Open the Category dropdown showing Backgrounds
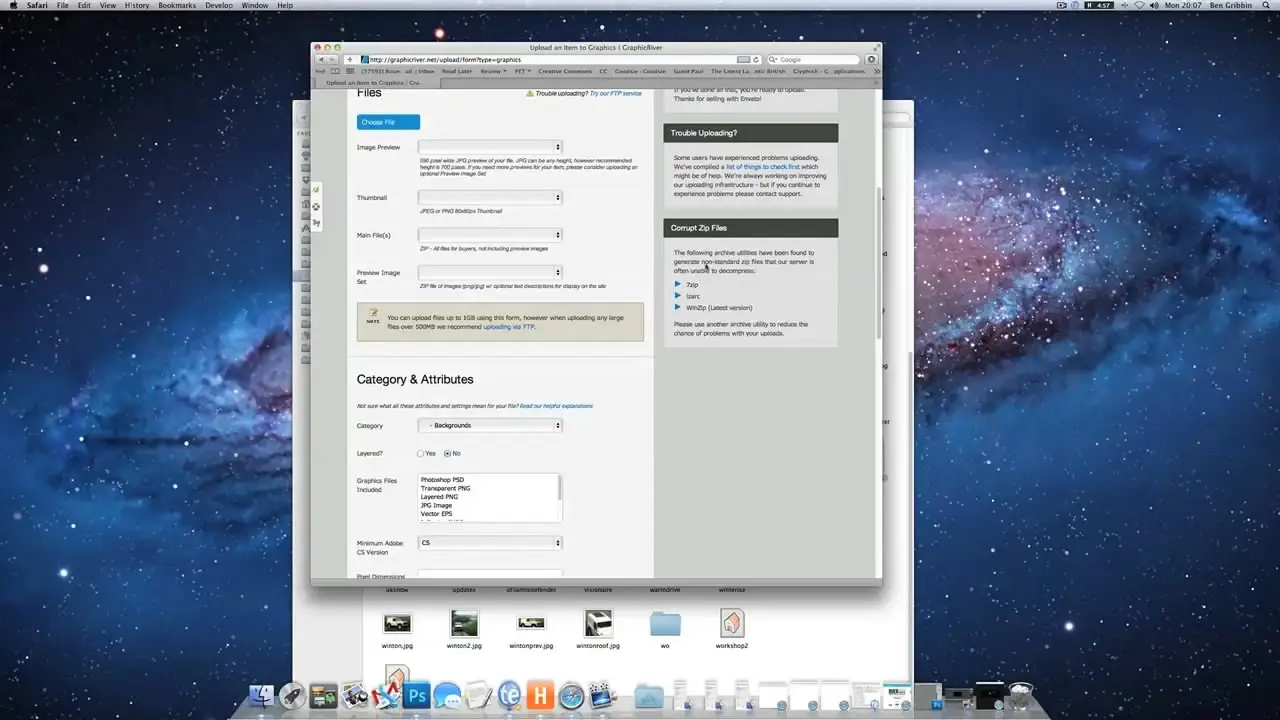The height and width of the screenshot is (720, 1280). coord(490,425)
